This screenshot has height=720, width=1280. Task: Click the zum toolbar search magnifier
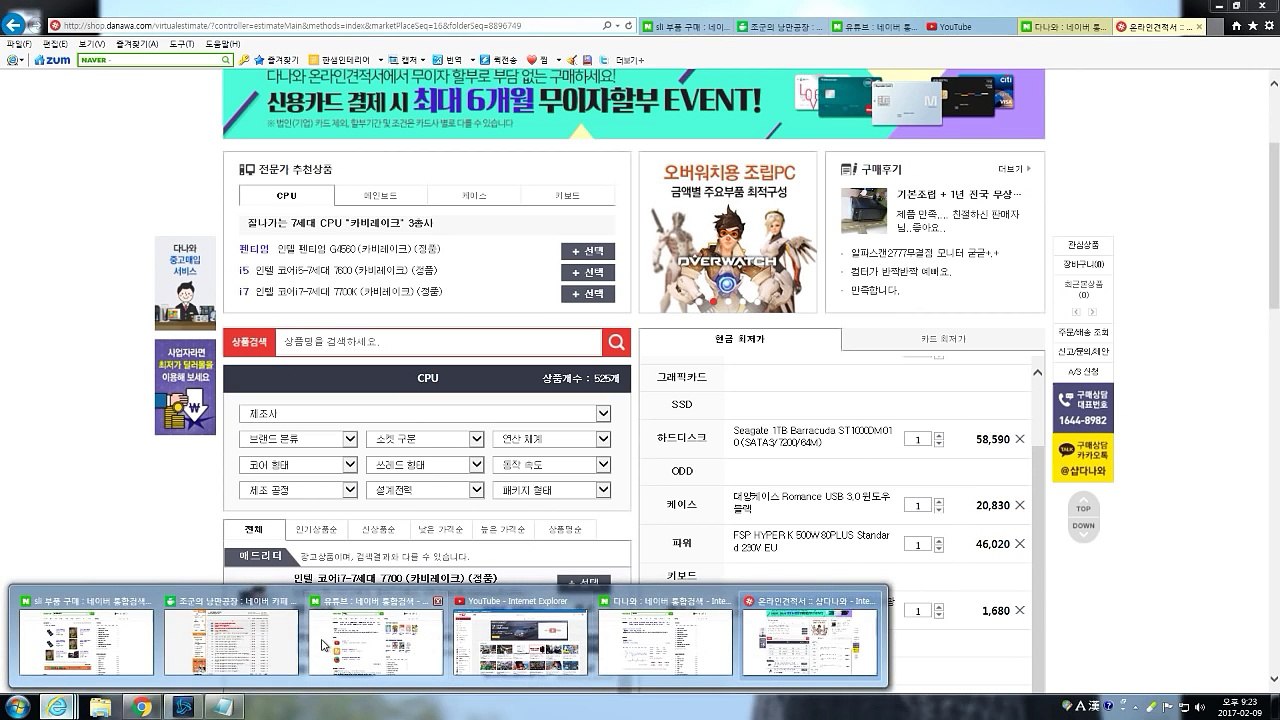226,60
